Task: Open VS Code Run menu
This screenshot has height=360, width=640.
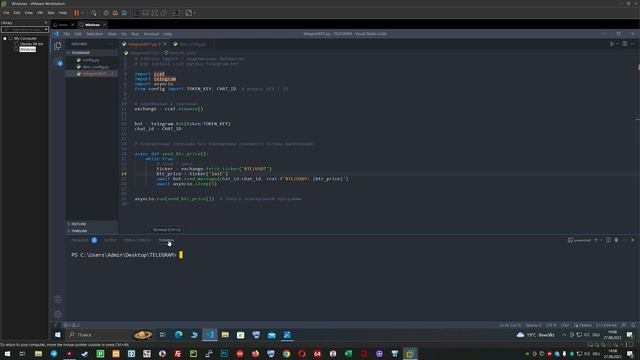Action: tap(135, 34)
